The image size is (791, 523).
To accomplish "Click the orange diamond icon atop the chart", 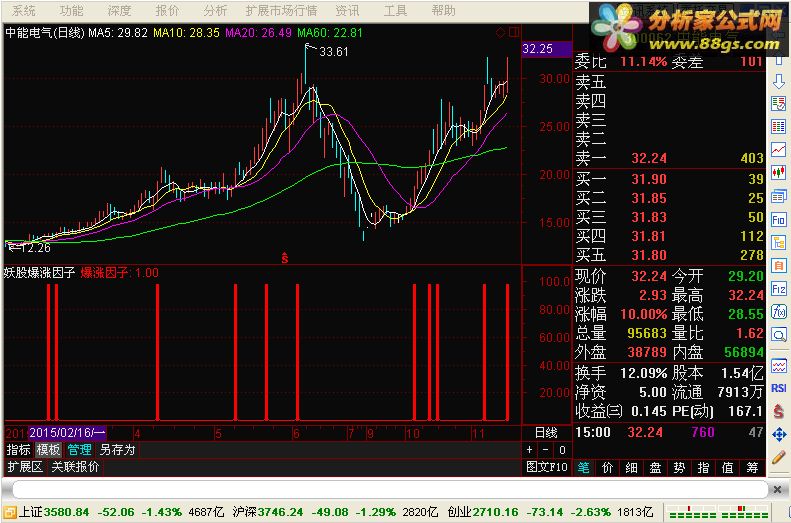I will point(500,32).
